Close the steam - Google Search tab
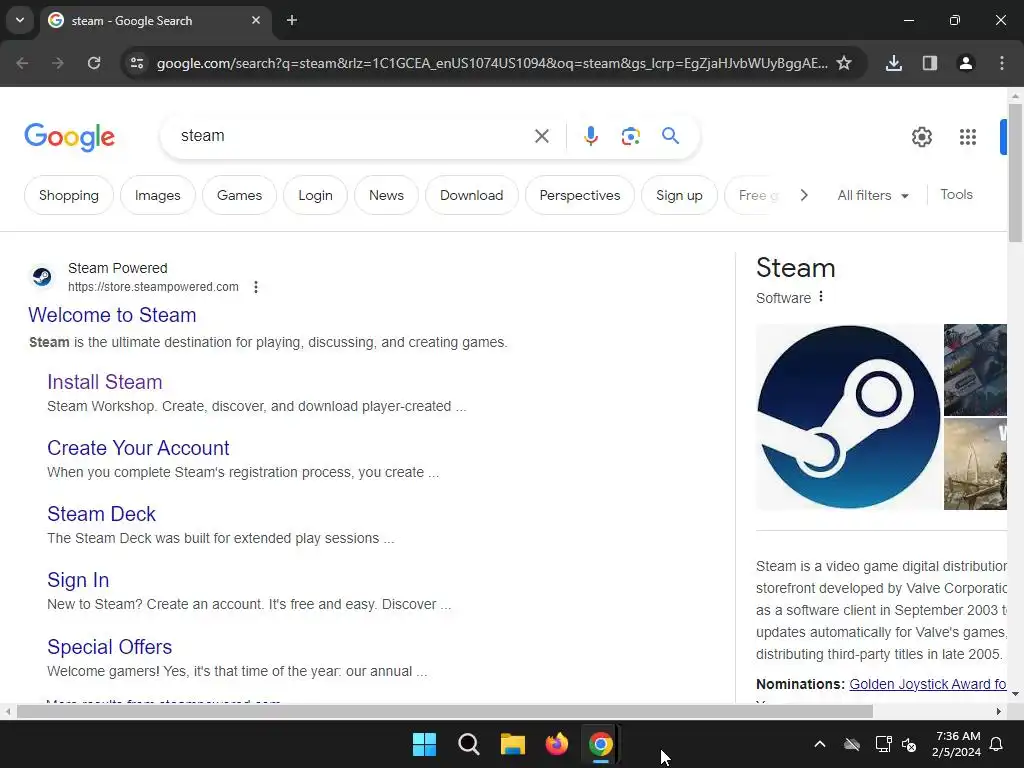Viewport: 1024px width, 768px height. point(256,20)
